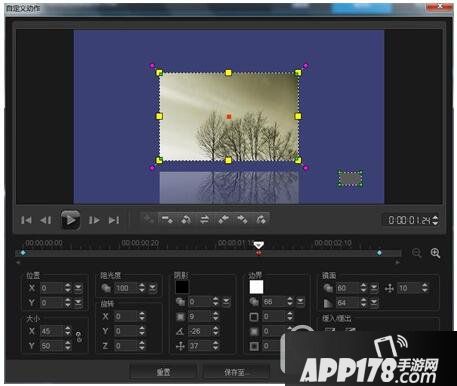This screenshot has width=457, height=386.
Task: Click the Swap keyframes icon
Action: click(204, 219)
